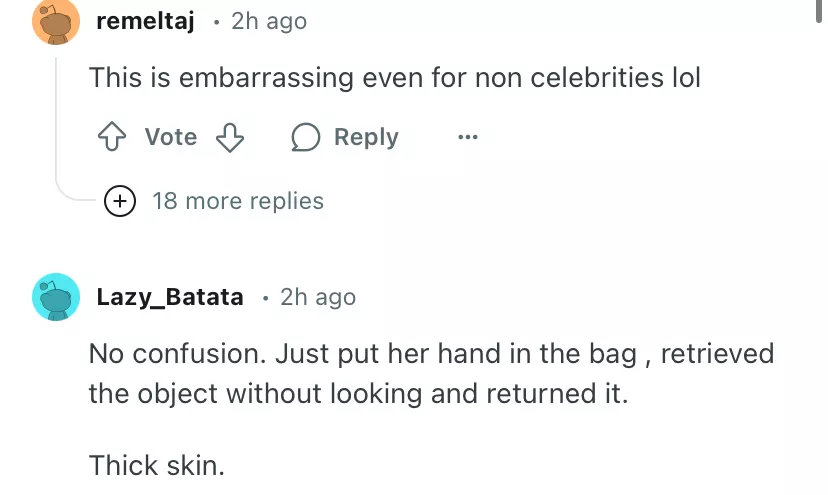Click the Vote count label
This screenshot has width=828, height=495.
[x=170, y=137]
